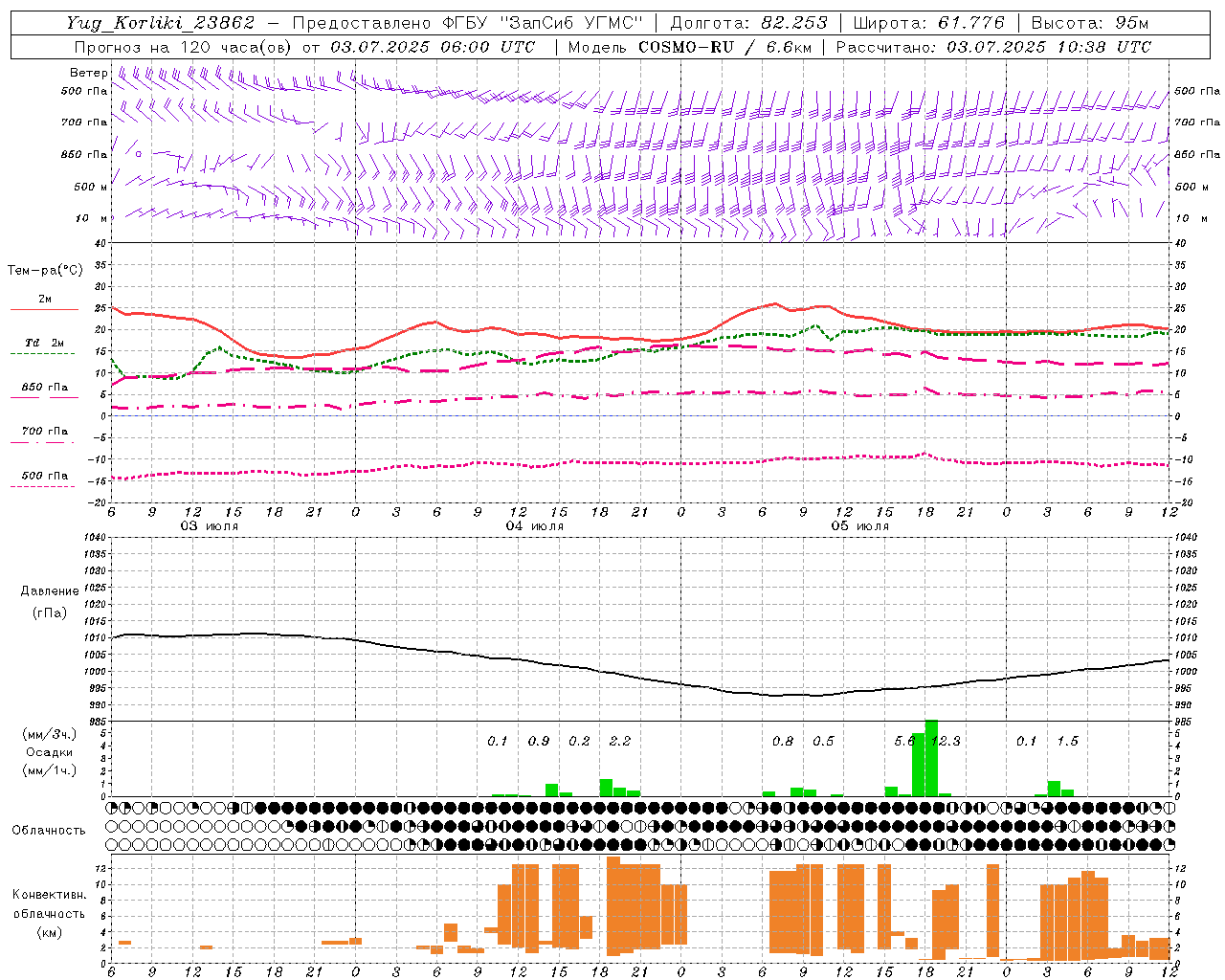Click the '04 июля' date label

point(535,526)
